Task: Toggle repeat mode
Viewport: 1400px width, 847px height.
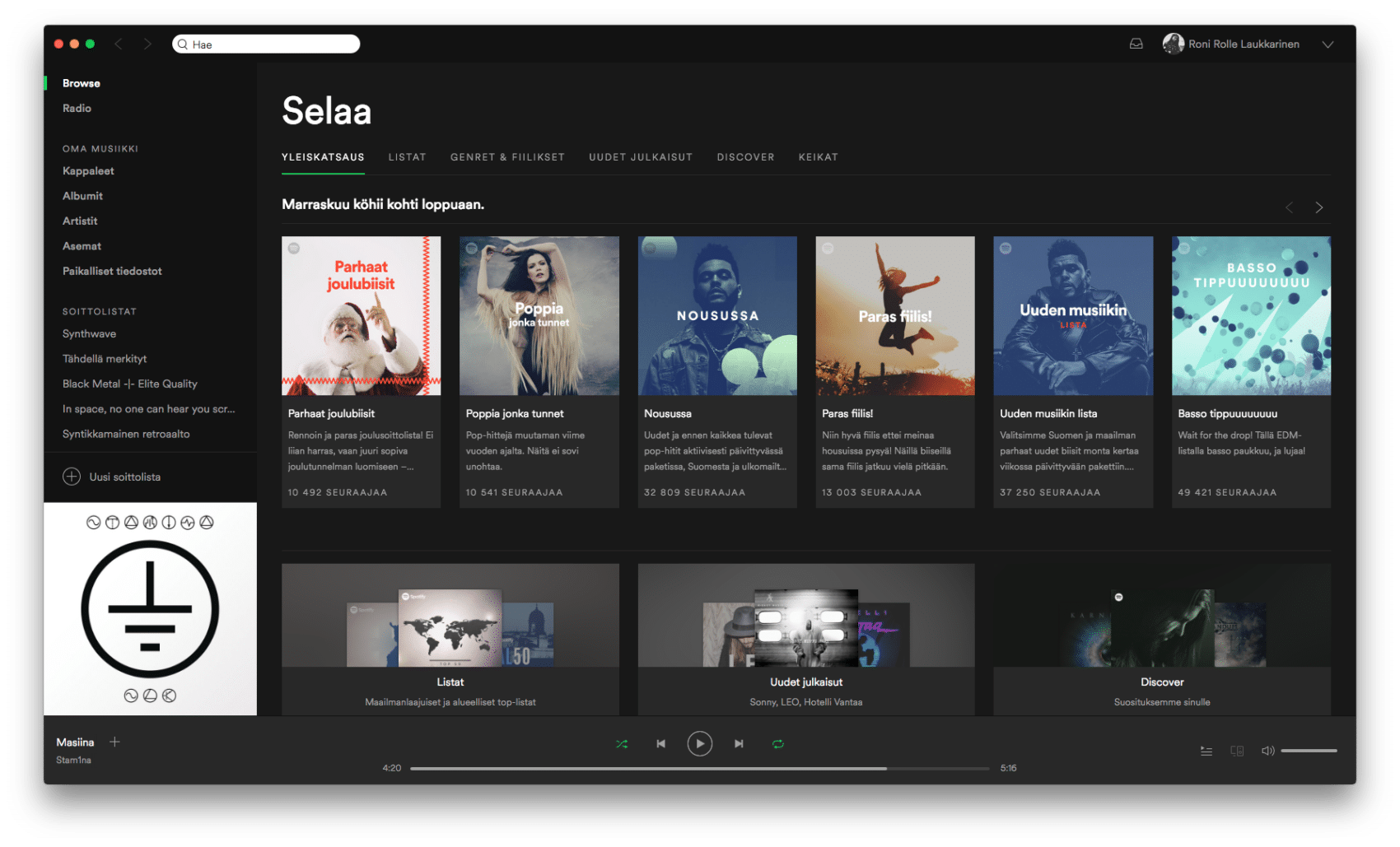Action: point(777,743)
